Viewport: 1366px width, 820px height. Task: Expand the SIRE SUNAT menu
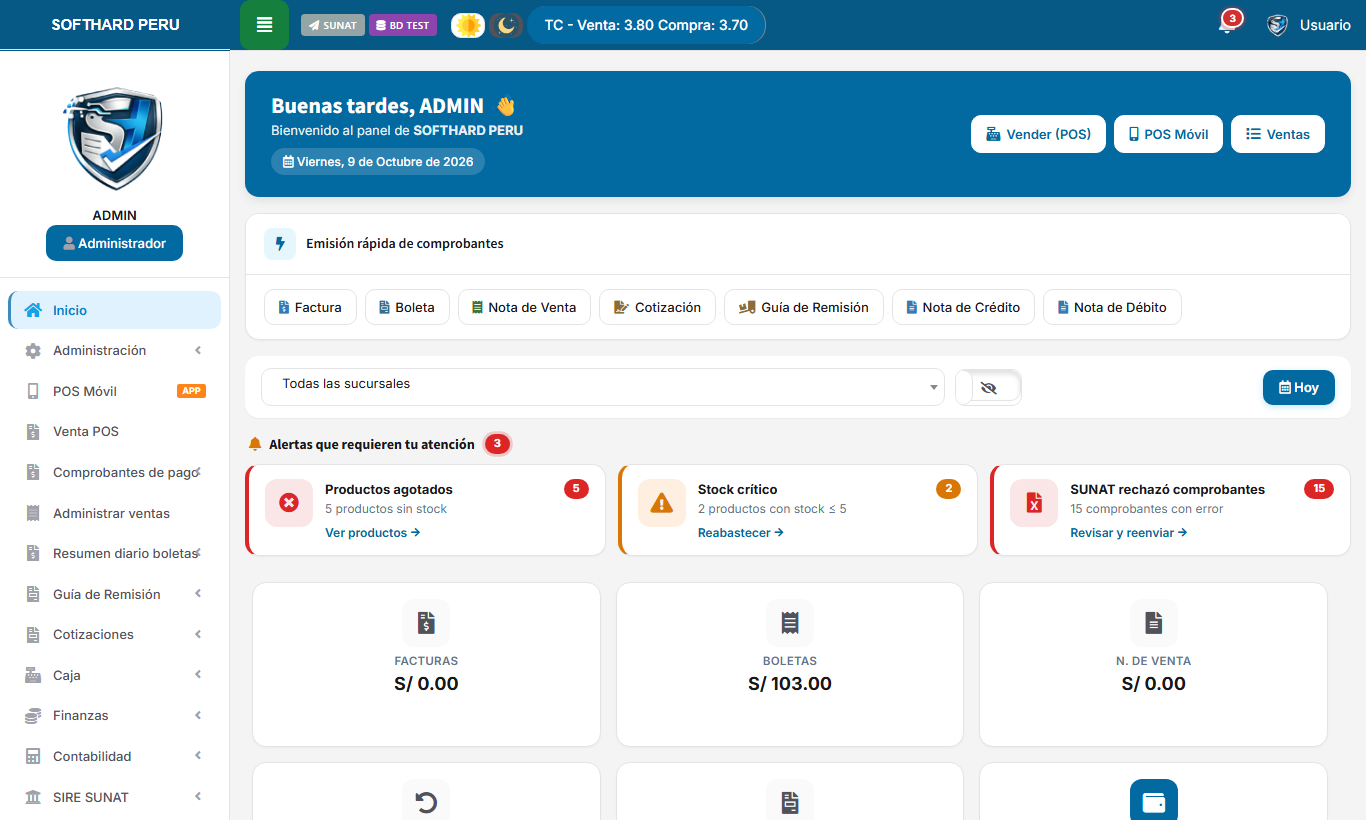click(115, 797)
